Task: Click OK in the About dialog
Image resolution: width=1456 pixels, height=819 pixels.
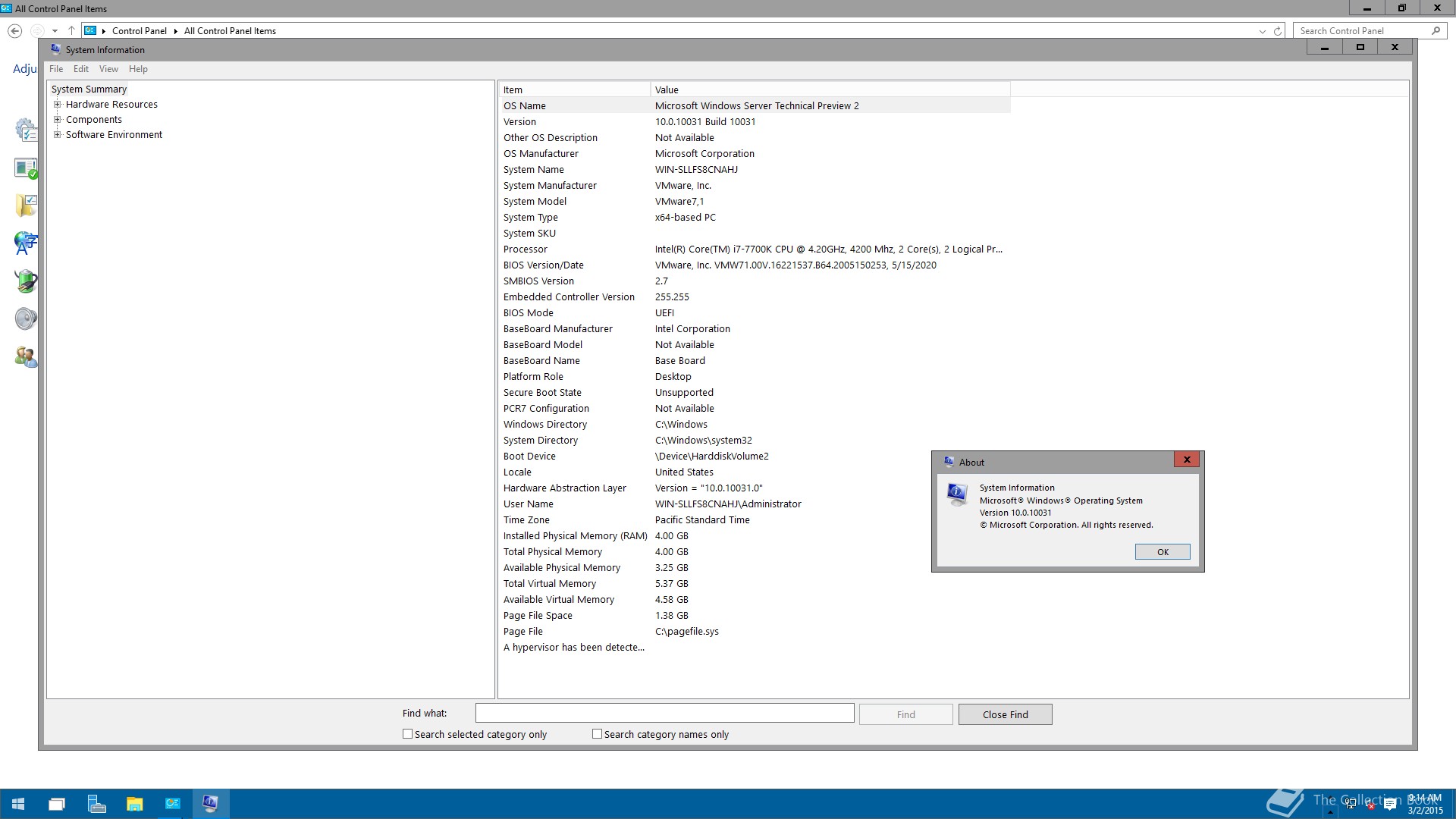Action: pos(1163,552)
